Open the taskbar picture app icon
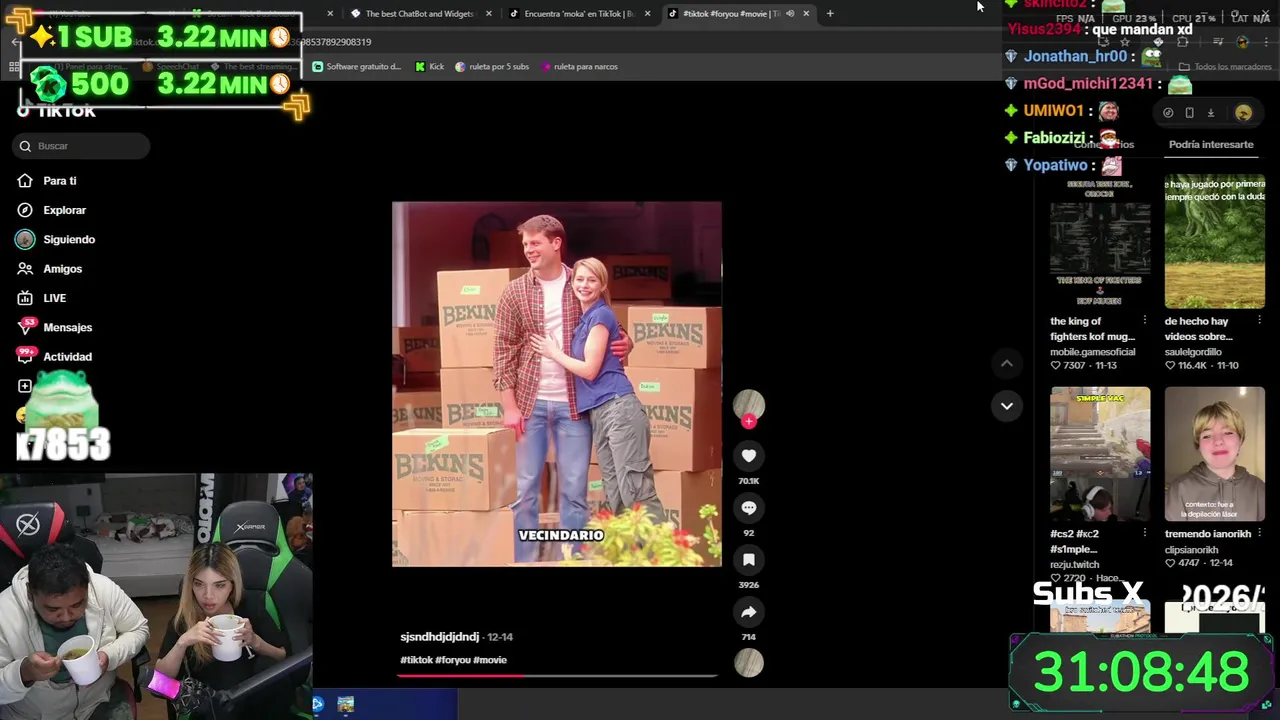1280x720 pixels. (x=345, y=704)
